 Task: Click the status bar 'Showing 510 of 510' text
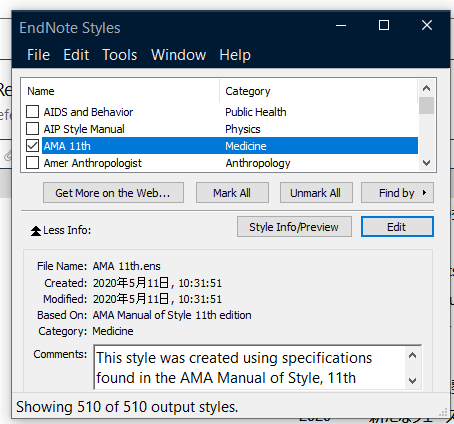[127, 407]
